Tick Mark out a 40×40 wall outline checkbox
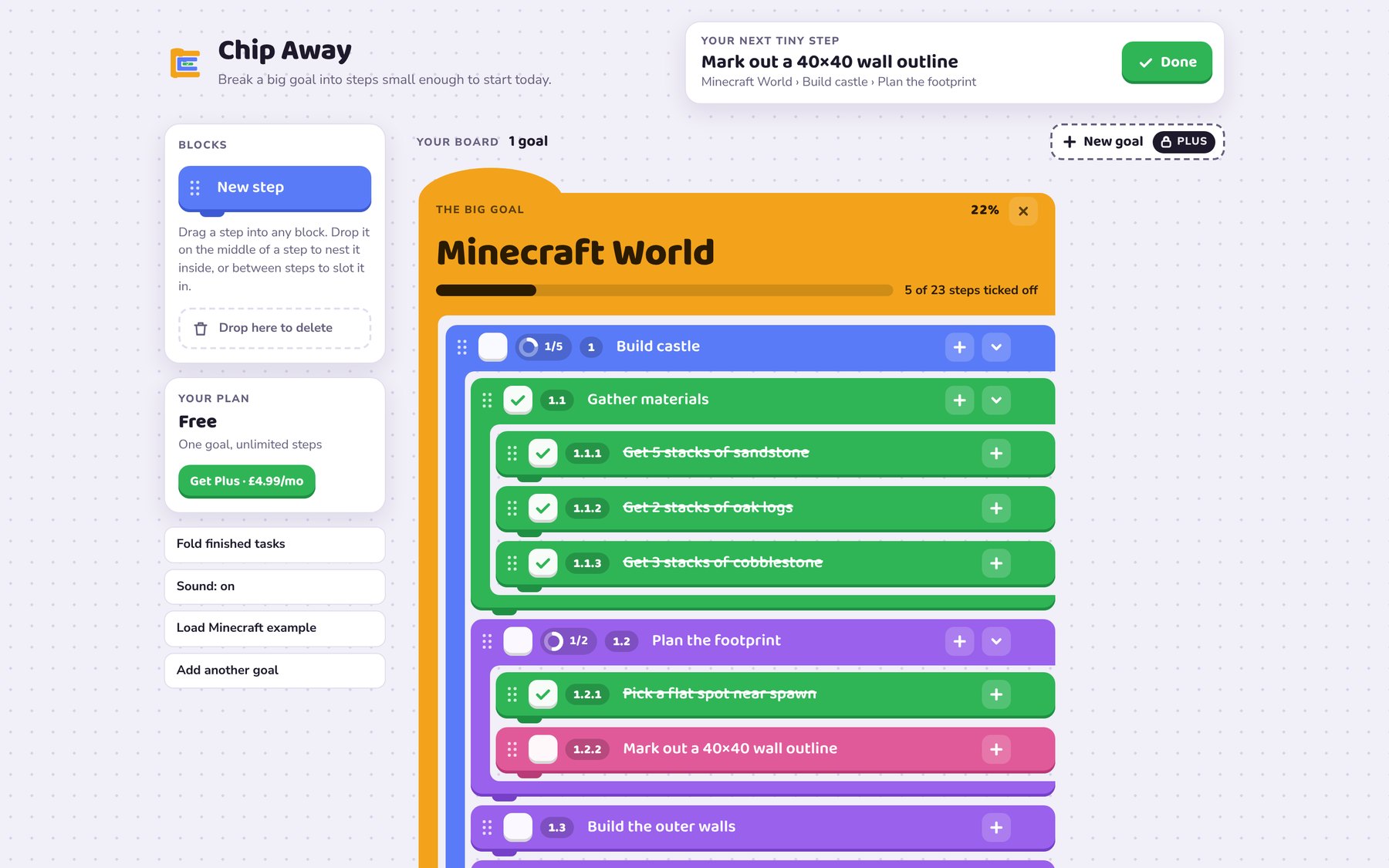The width and height of the screenshot is (1389, 868). [x=543, y=749]
